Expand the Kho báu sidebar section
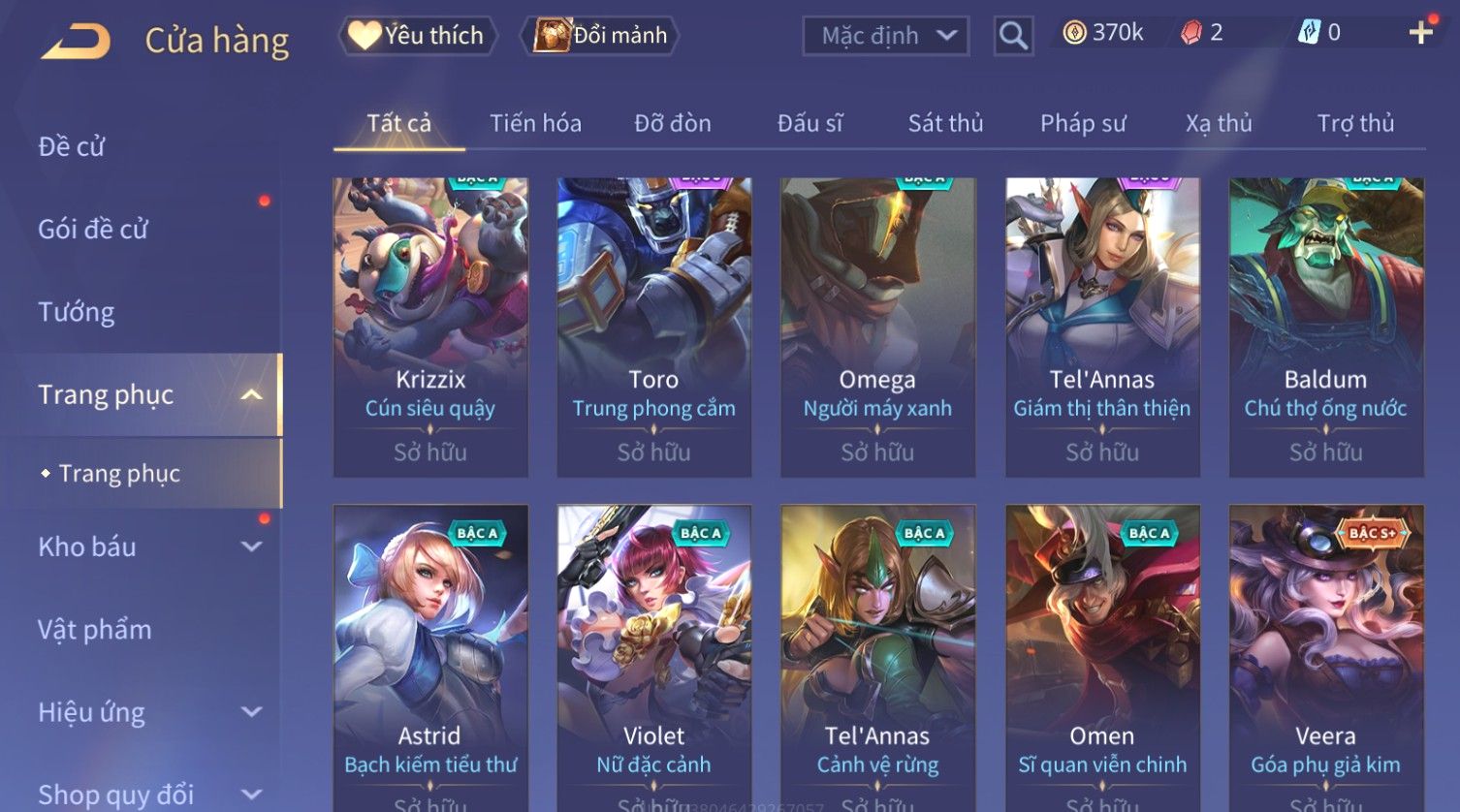 252,547
